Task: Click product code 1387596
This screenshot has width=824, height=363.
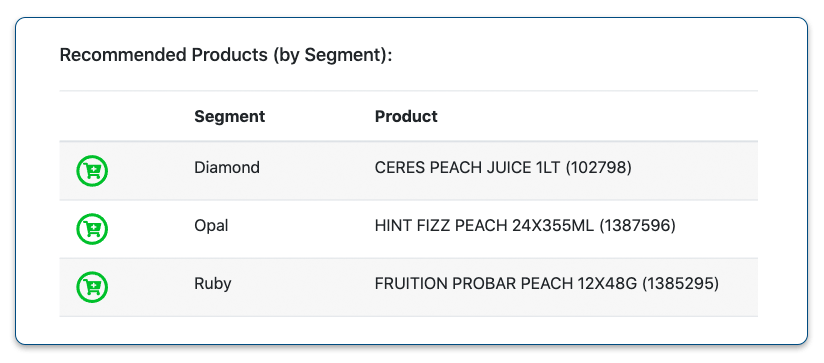Action: pos(637,226)
